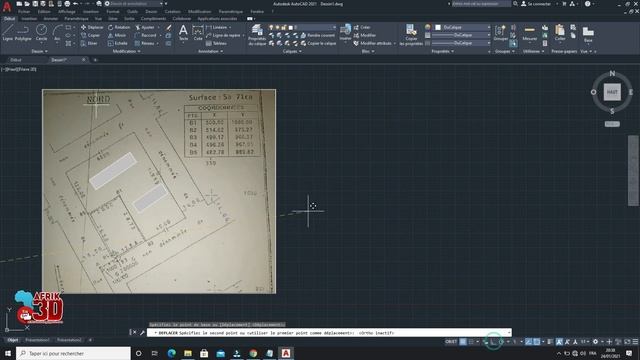Click the new drawing tab plus button
Viewport: 640px width, 360px height.
(x=95, y=60)
